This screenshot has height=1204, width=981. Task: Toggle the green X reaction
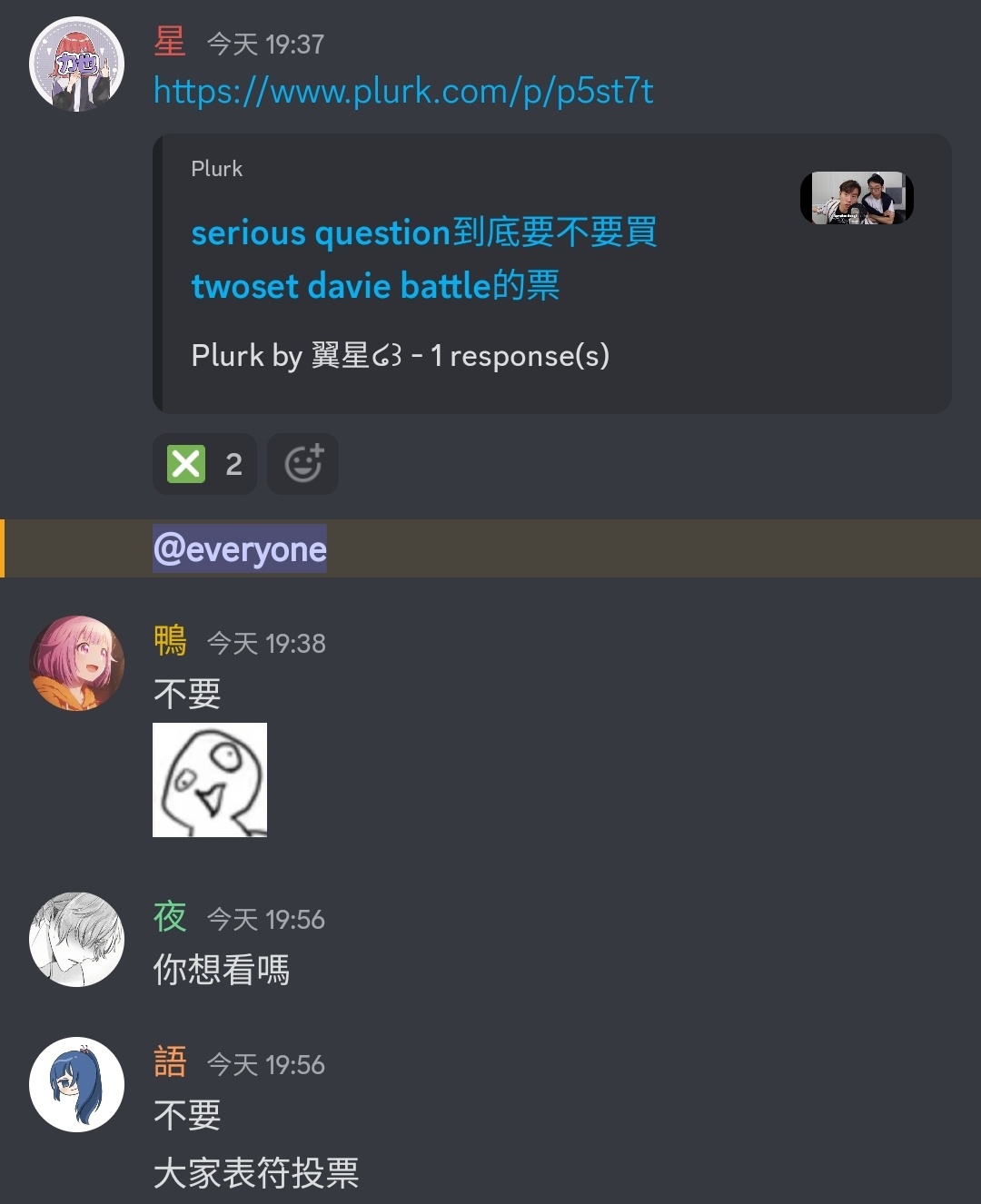(204, 464)
